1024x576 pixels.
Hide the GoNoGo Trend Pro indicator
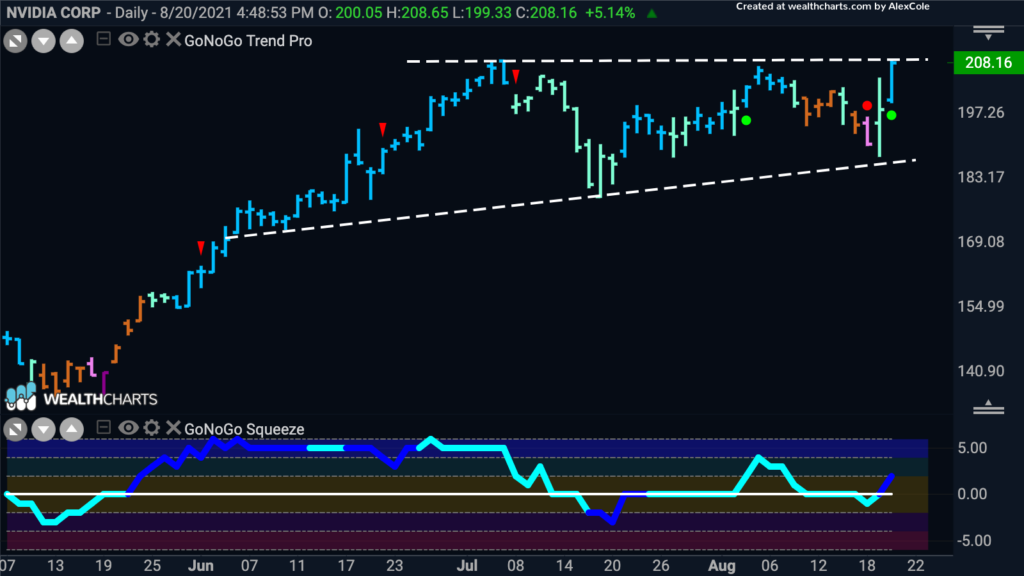pos(128,40)
